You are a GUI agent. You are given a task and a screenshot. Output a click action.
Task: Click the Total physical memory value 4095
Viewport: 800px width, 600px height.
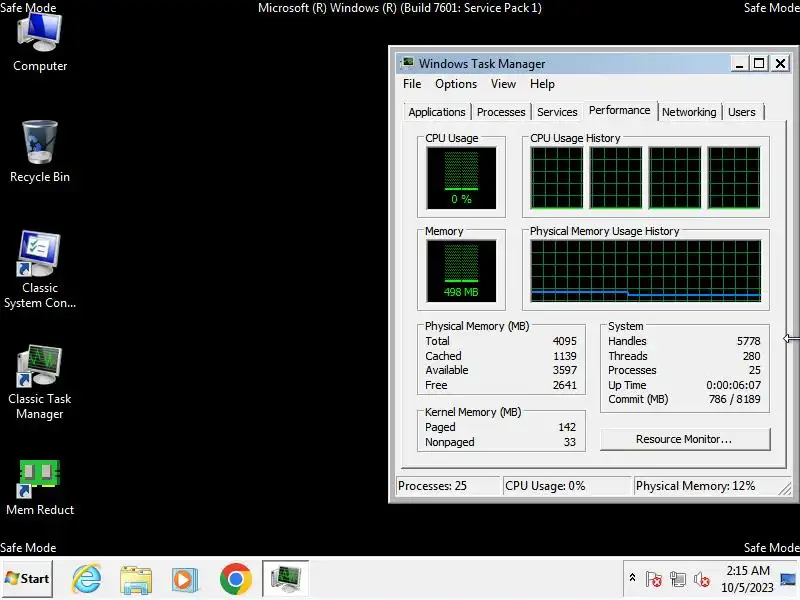(x=564, y=341)
